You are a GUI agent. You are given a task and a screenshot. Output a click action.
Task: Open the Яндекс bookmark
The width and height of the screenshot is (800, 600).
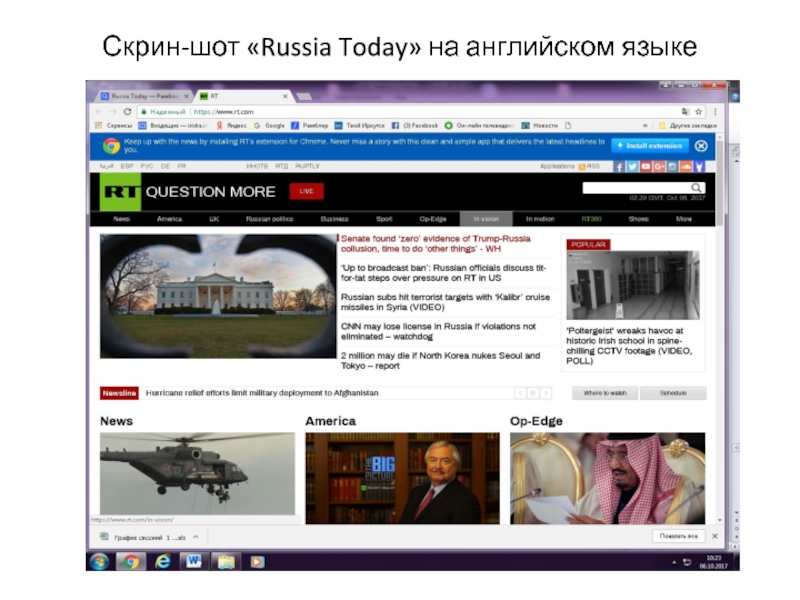[x=231, y=126]
